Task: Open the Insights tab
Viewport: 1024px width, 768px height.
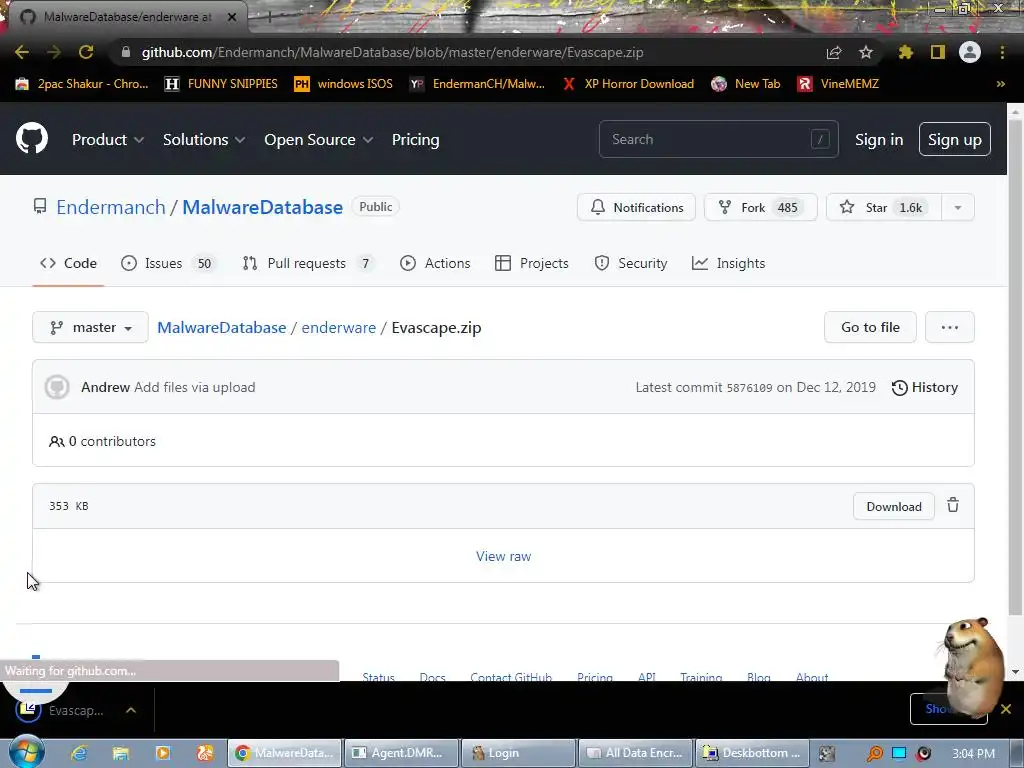Action: 728,263
